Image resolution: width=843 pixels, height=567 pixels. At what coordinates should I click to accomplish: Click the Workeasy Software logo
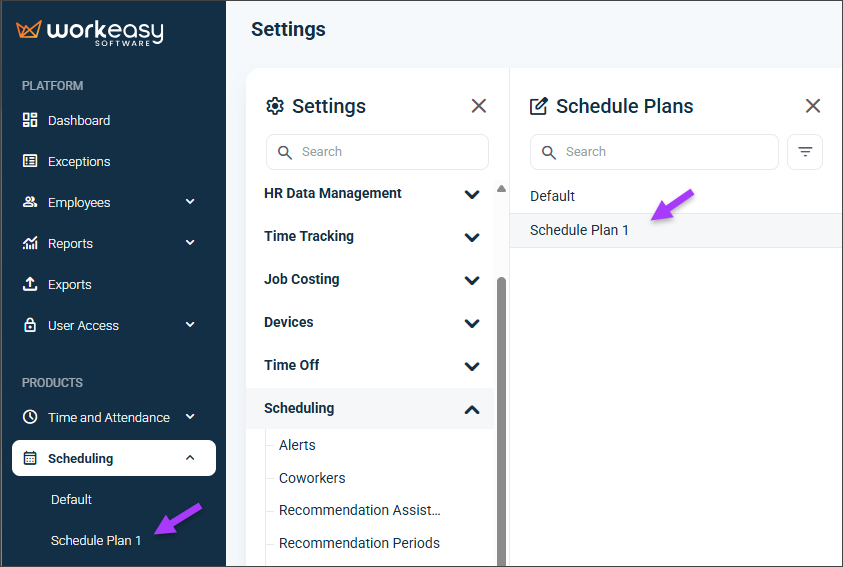(90, 32)
